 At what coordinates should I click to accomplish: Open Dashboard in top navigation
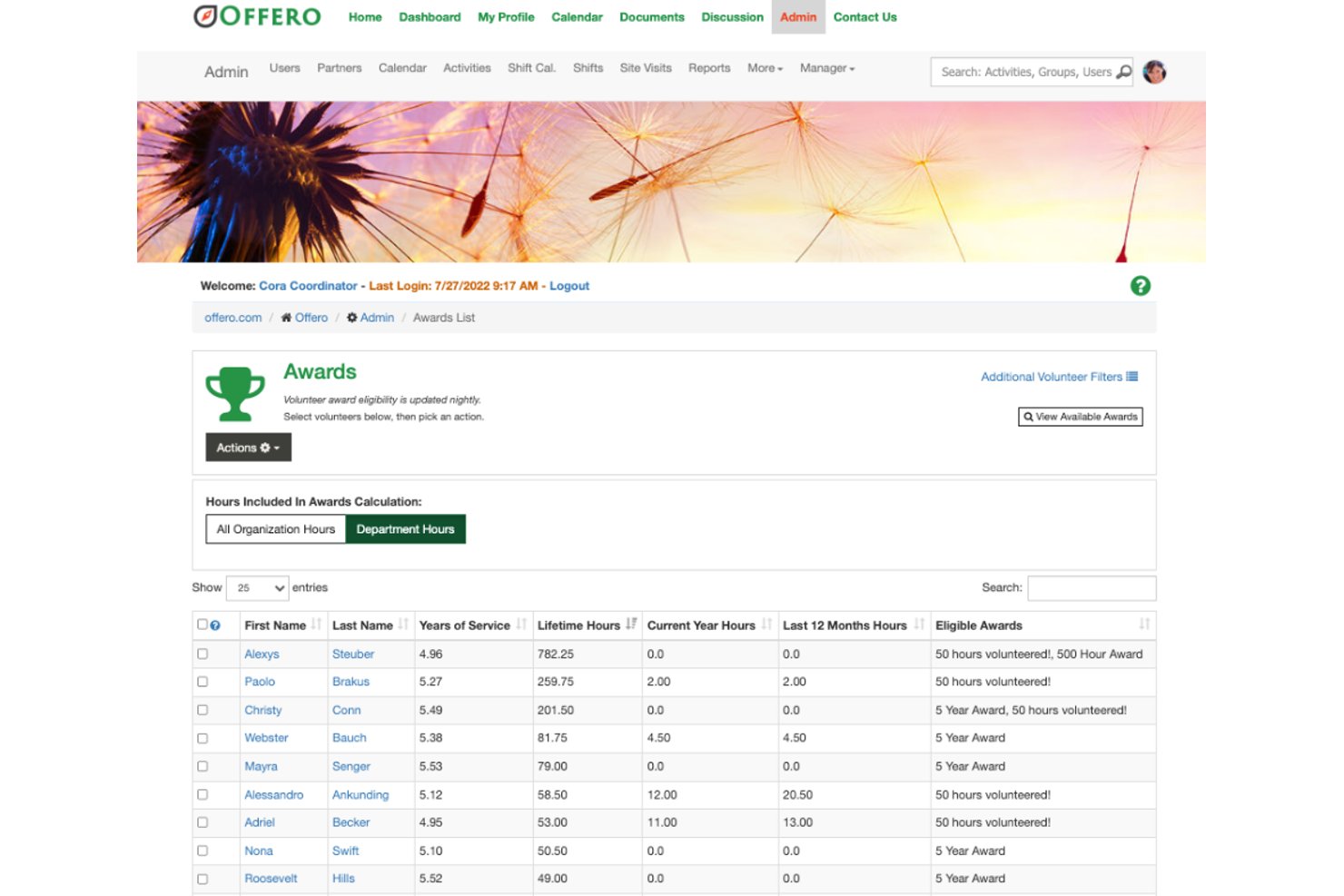tap(430, 17)
